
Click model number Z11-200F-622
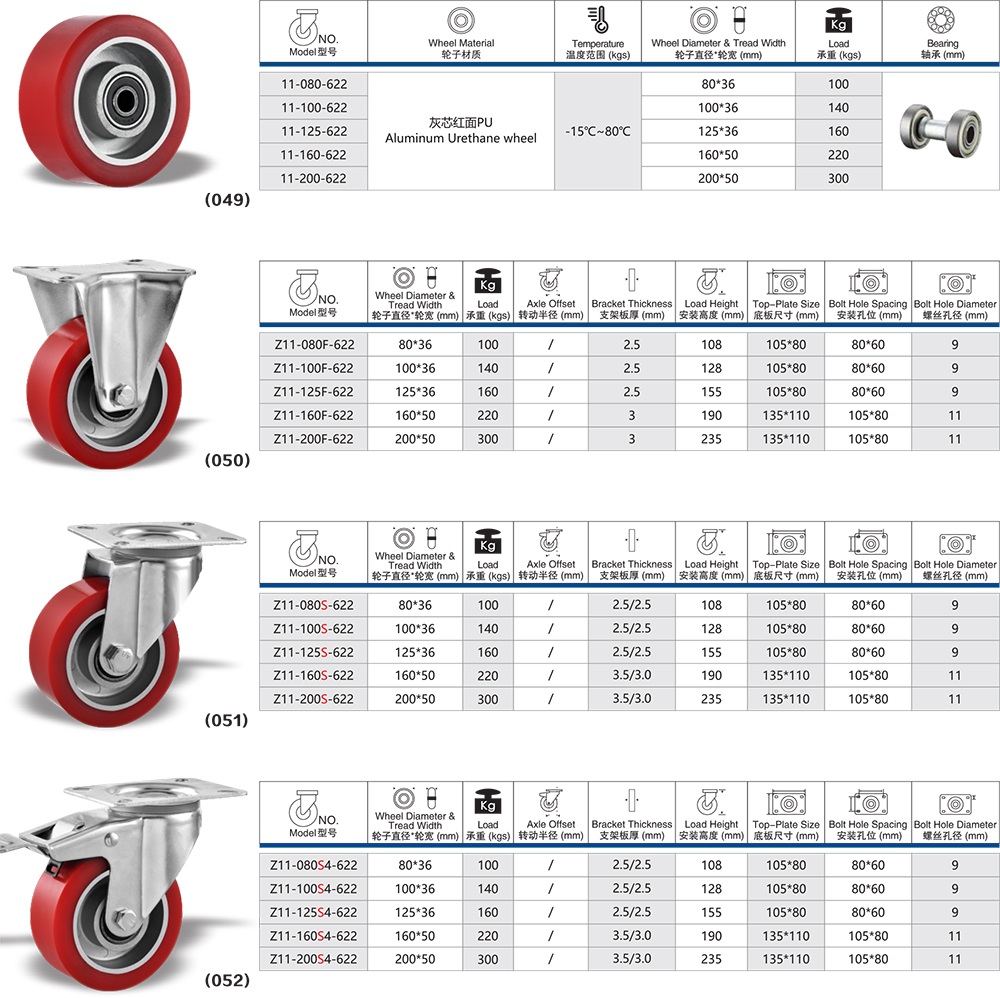314,439
